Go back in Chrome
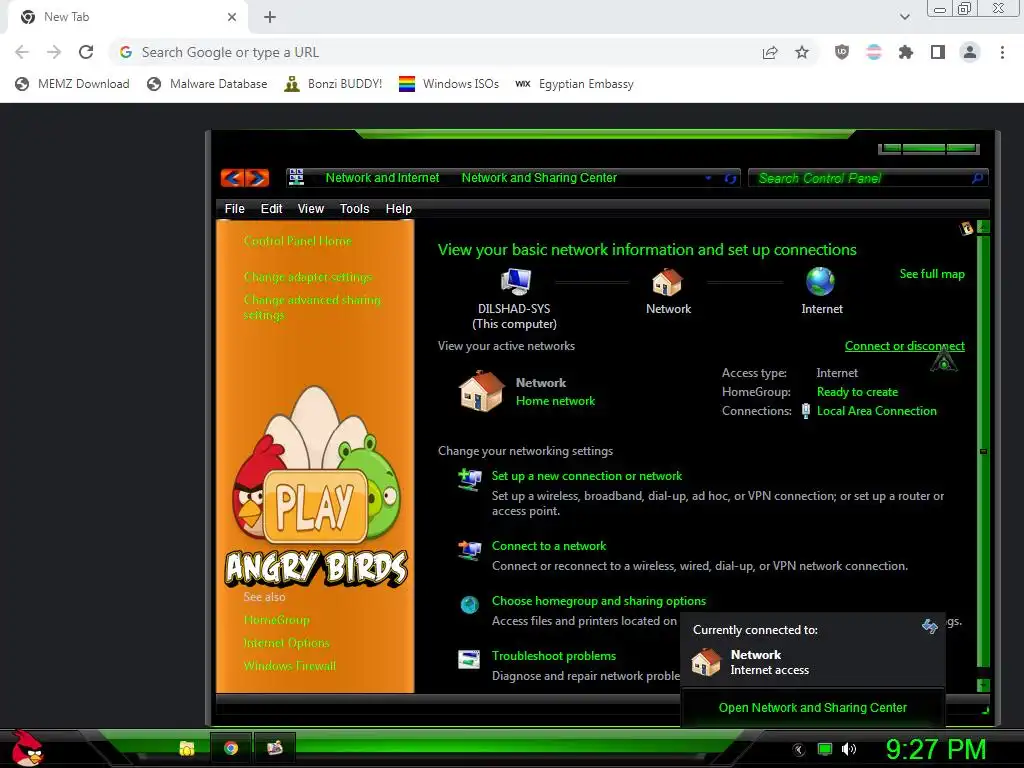The width and height of the screenshot is (1024, 768). pyautogui.click(x=22, y=52)
